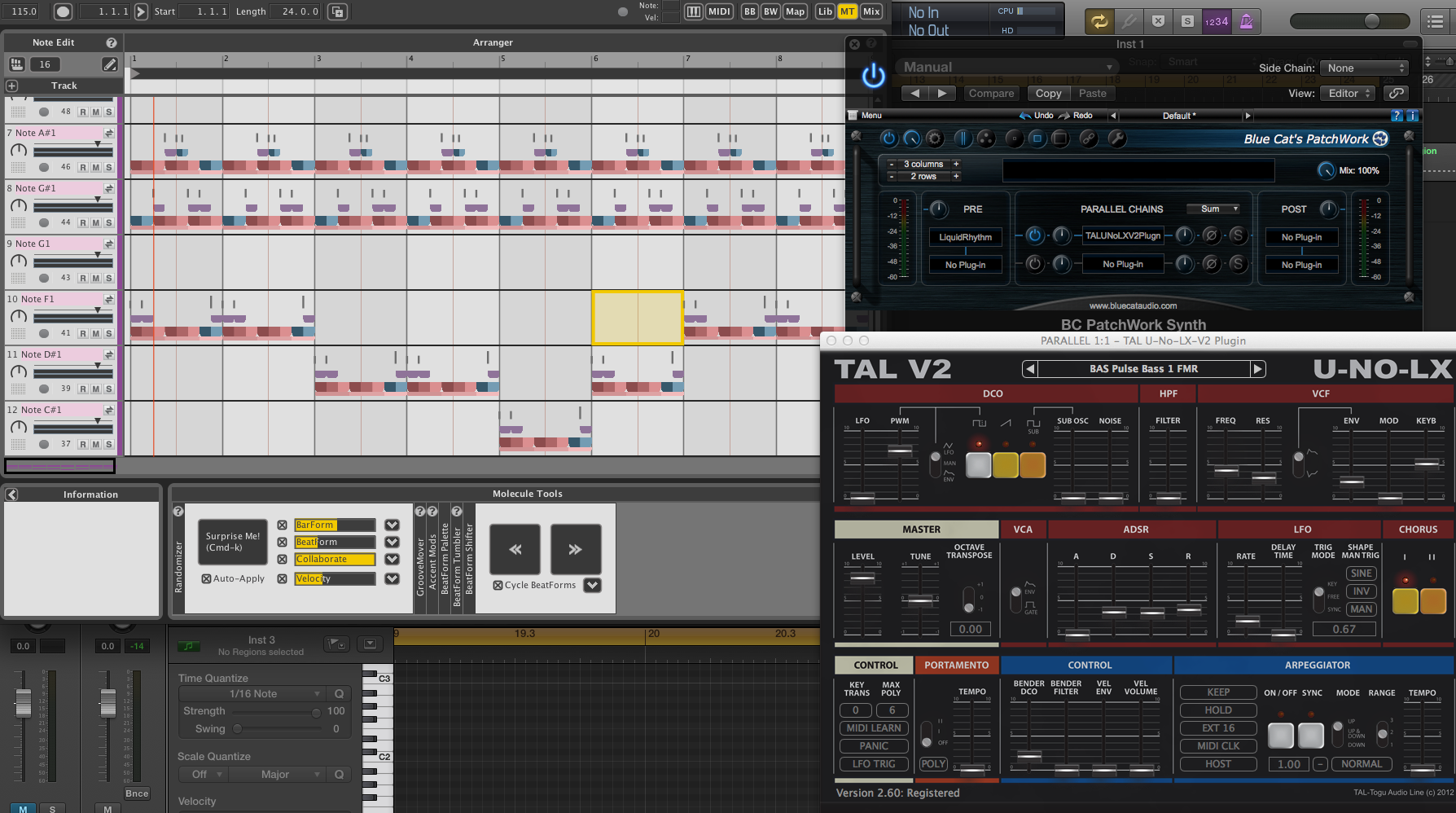
Task: Open the Logic list editors icon
Action: coord(1436,22)
